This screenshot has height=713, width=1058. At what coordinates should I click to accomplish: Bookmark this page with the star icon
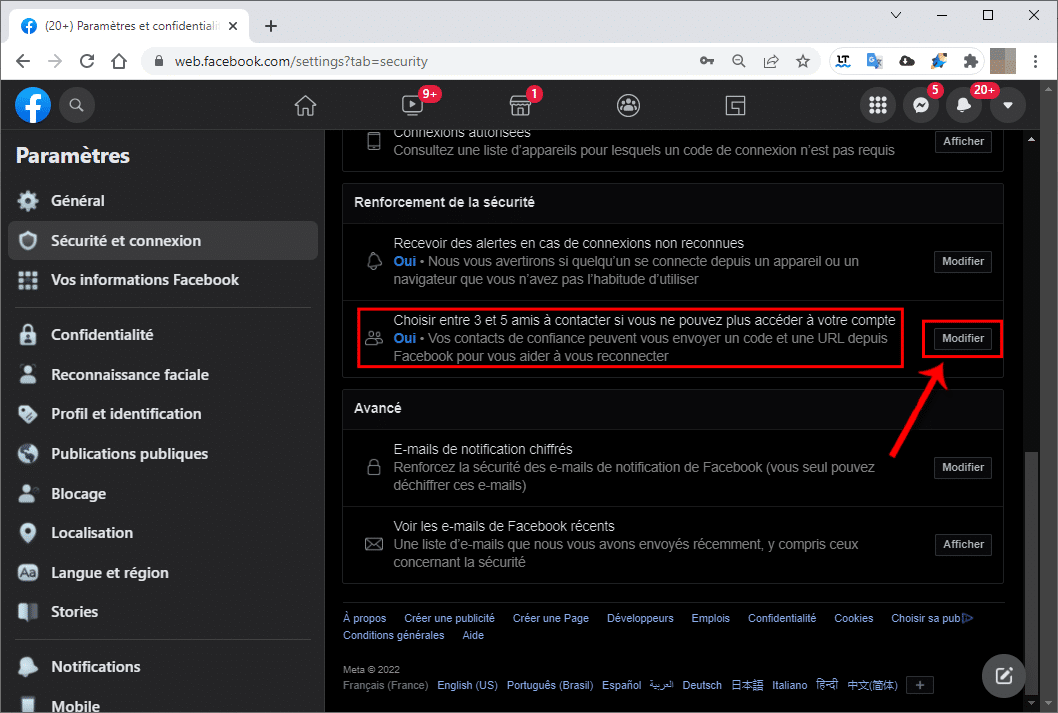[802, 61]
